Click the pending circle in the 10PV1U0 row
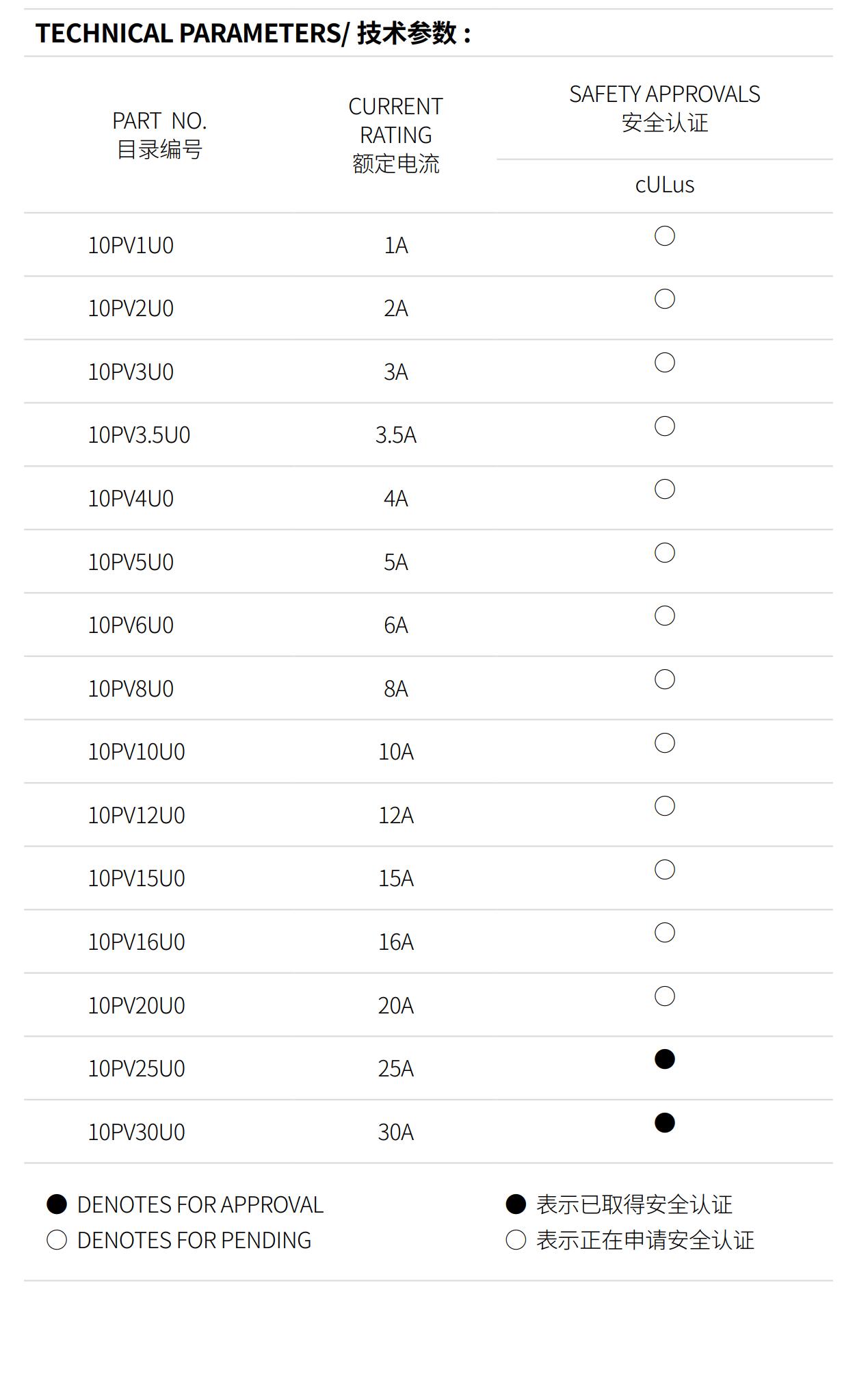Viewport: 868px width, 1383px height. [x=664, y=236]
